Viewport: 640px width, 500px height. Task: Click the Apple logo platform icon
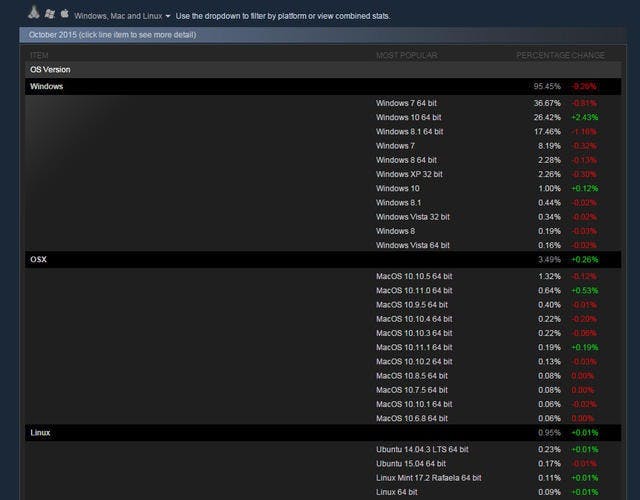tap(64, 14)
